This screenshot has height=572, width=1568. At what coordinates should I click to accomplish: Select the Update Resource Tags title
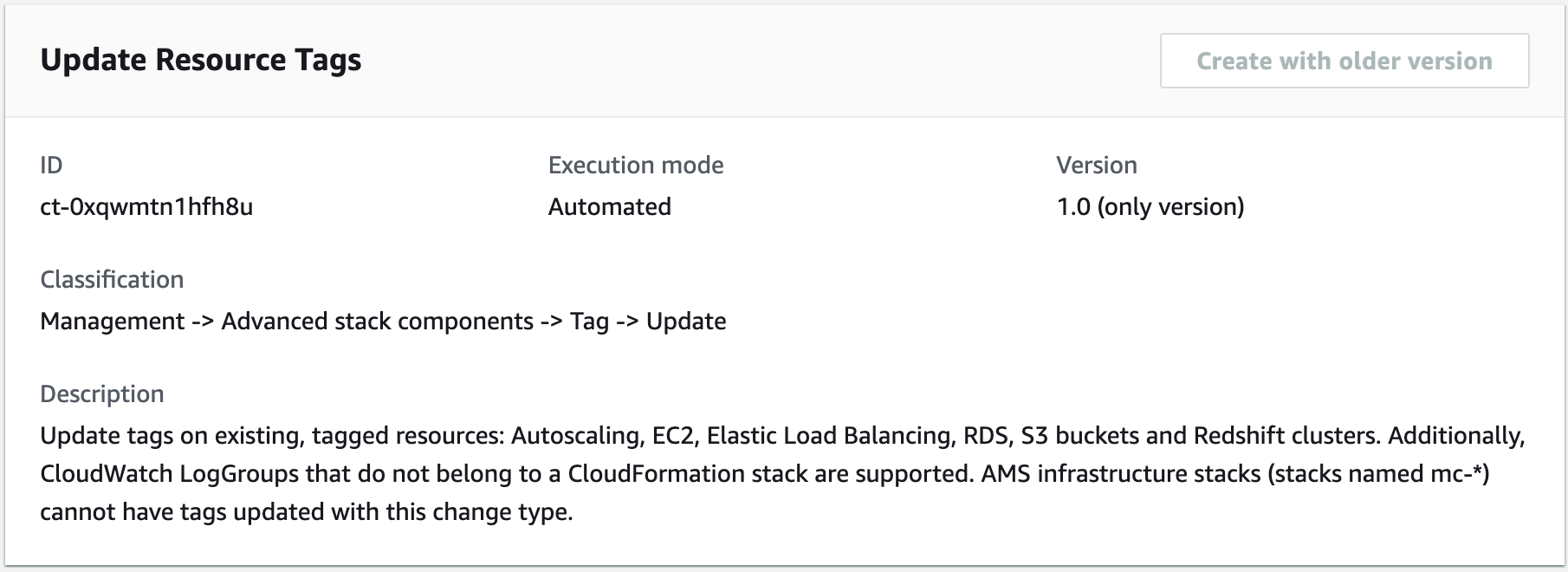click(201, 60)
